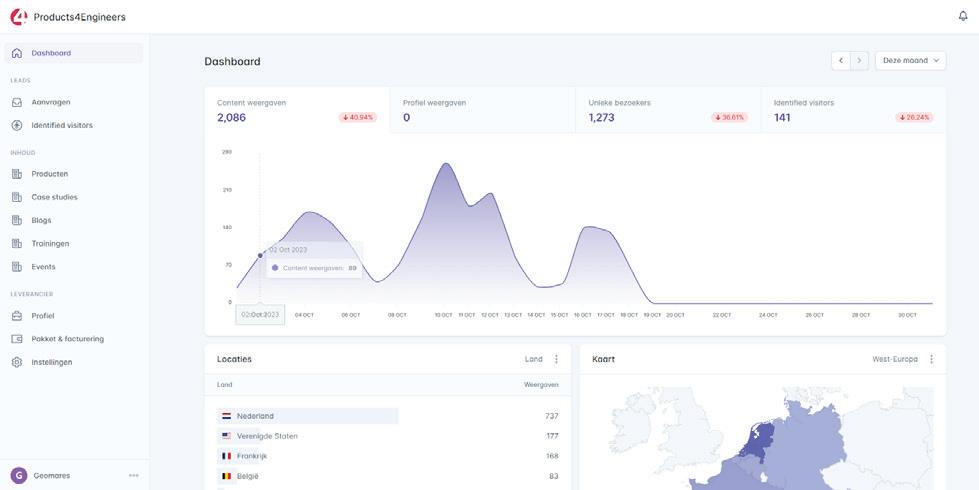This screenshot has width=979, height=490.
Task: Click the 02 Oct data point on chart
Action: click(260, 255)
